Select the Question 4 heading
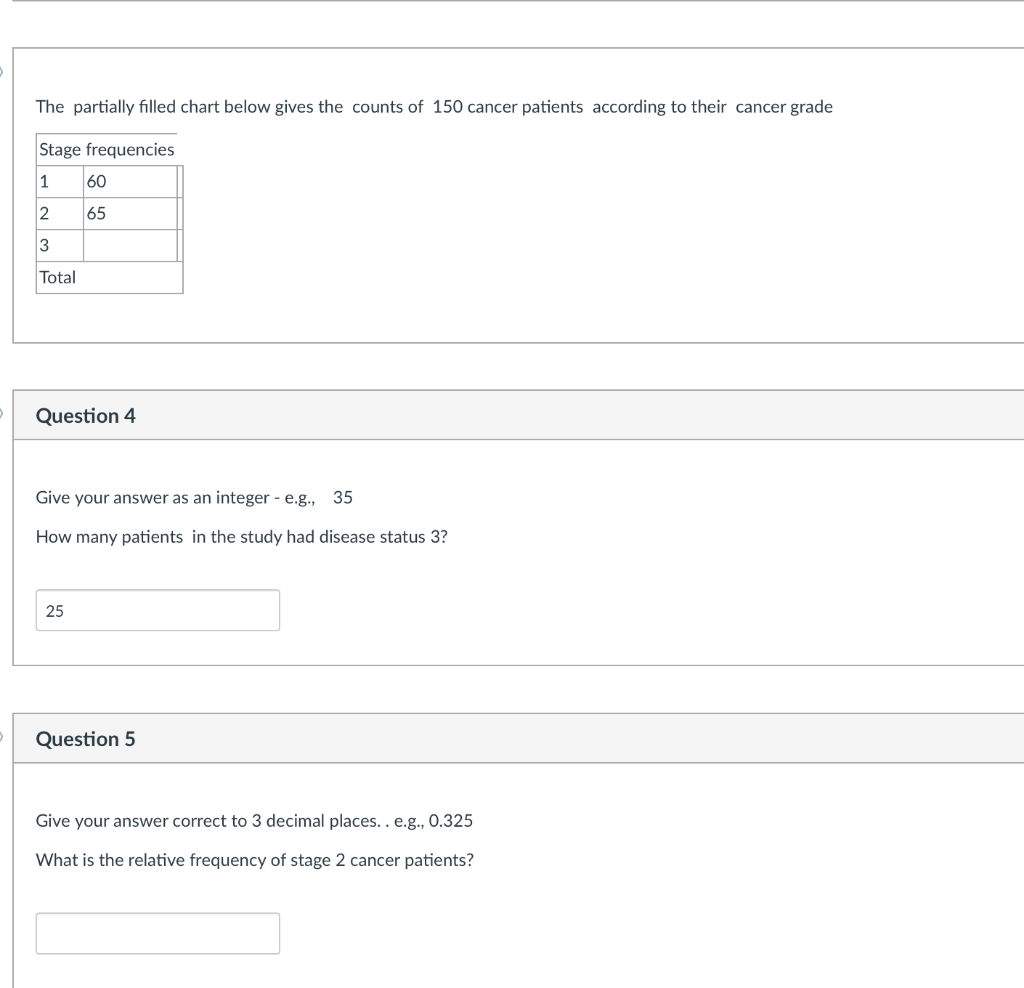1024x988 pixels. pyautogui.click(x=86, y=415)
